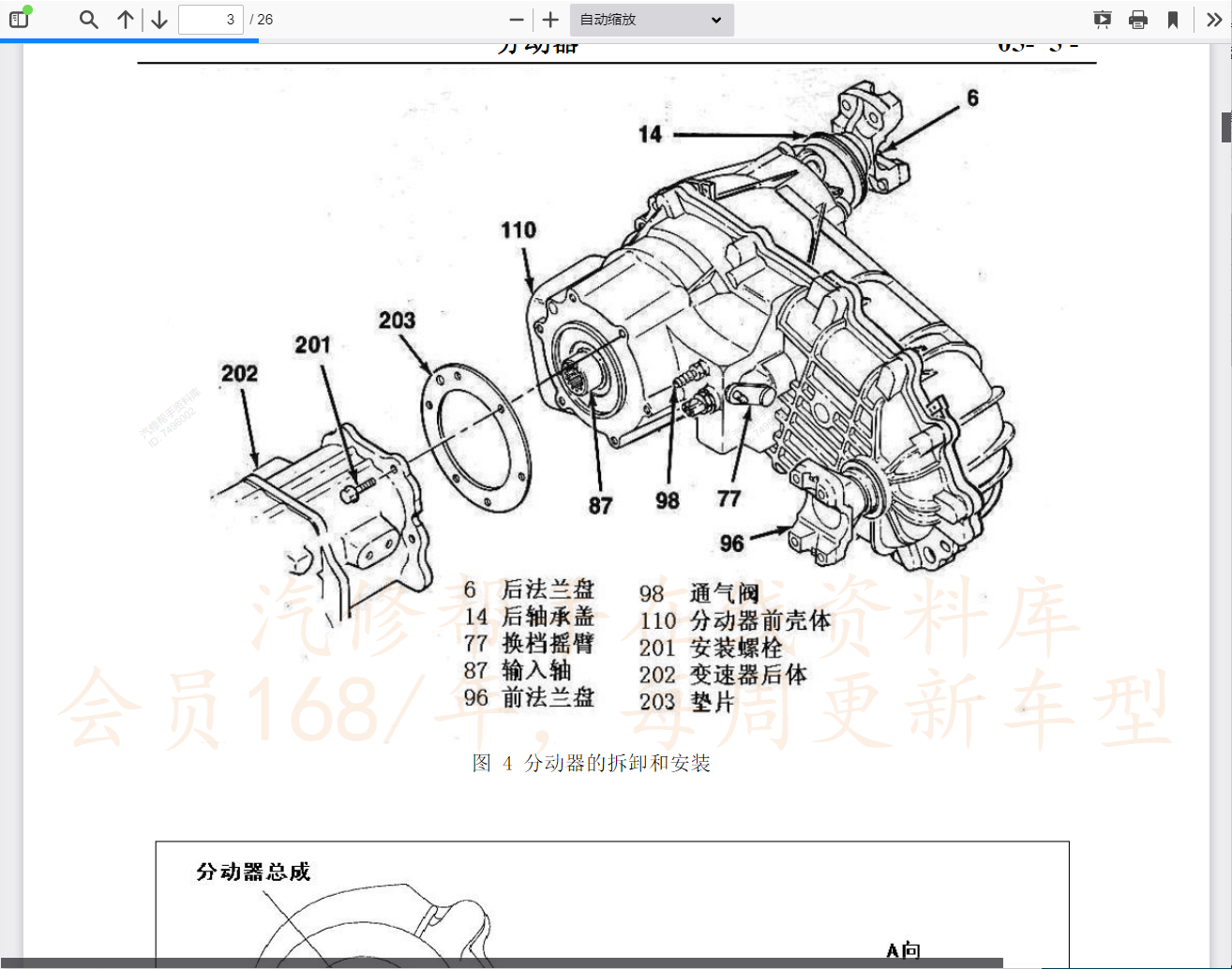1232x969 pixels.
Task: Go to the next page using down arrow
Action: [x=158, y=19]
